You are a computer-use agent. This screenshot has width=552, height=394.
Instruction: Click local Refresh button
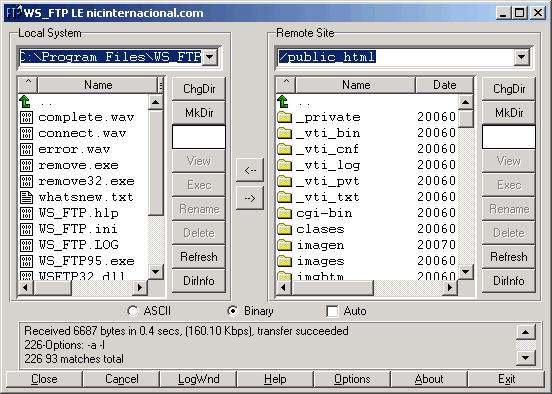tap(199, 257)
